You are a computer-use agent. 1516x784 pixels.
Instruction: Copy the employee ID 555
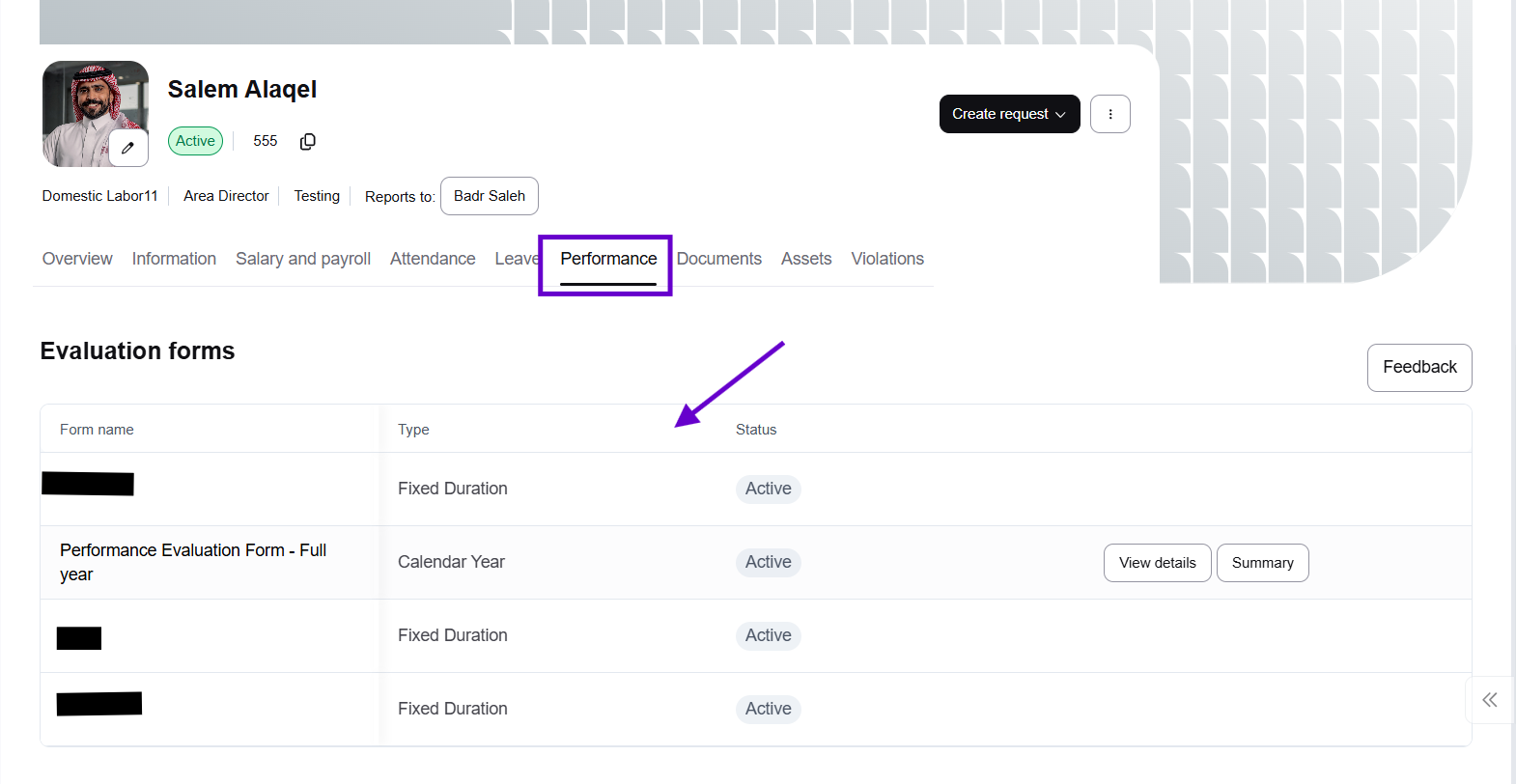[308, 142]
